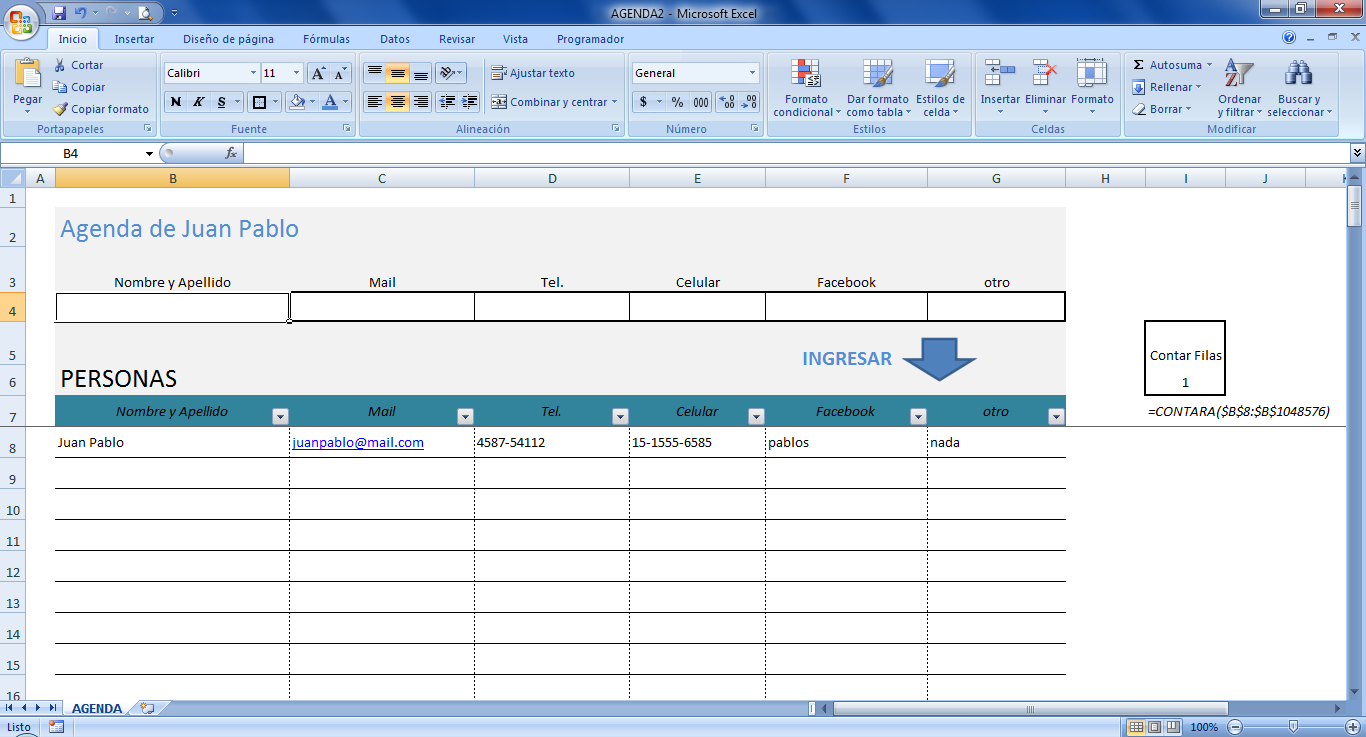Switch to Datos tab
The height and width of the screenshot is (737, 1366).
coord(395,39)
